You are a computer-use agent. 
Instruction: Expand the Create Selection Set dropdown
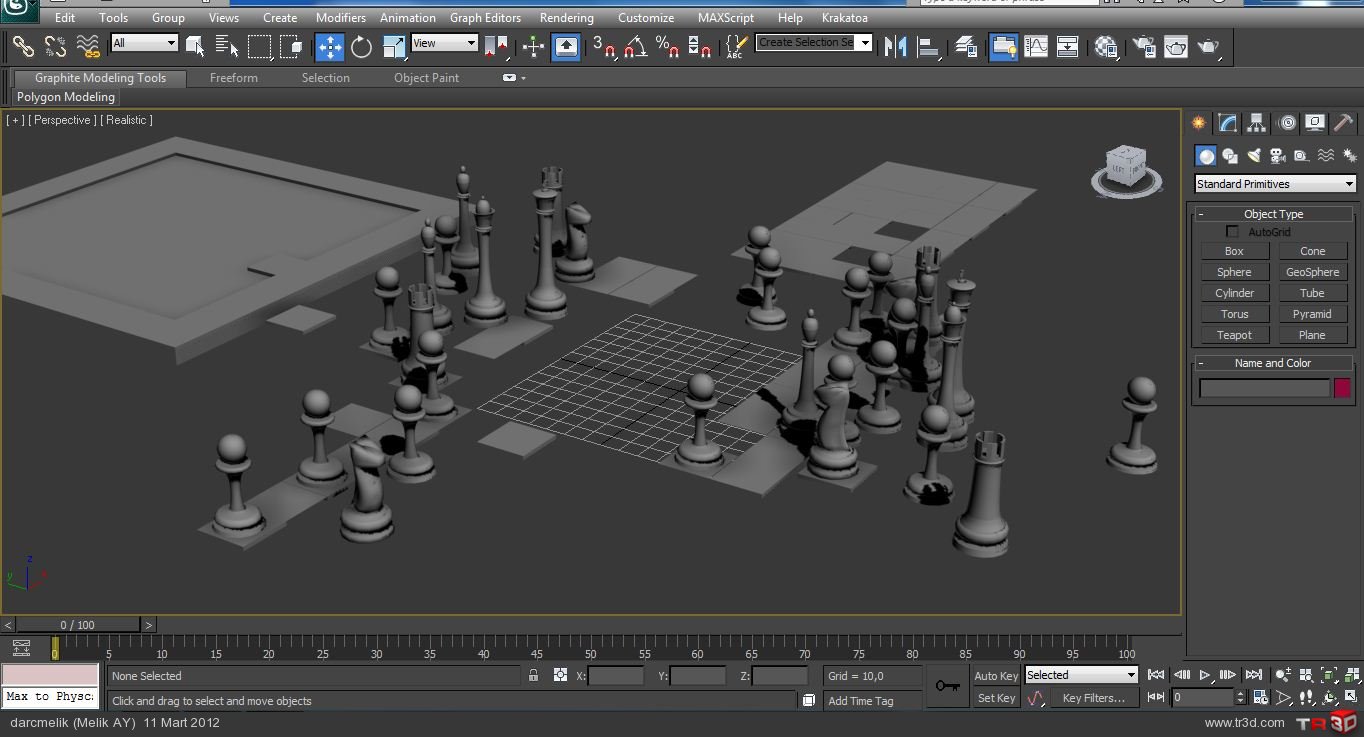coord(865,43)
